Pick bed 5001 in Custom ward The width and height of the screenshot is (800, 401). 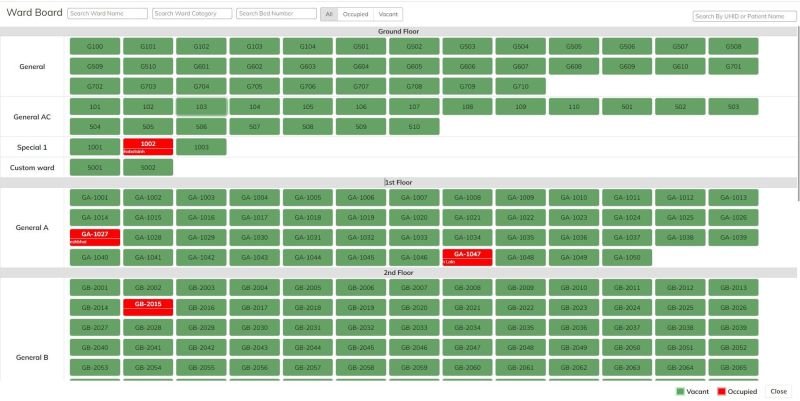point(95,167)
